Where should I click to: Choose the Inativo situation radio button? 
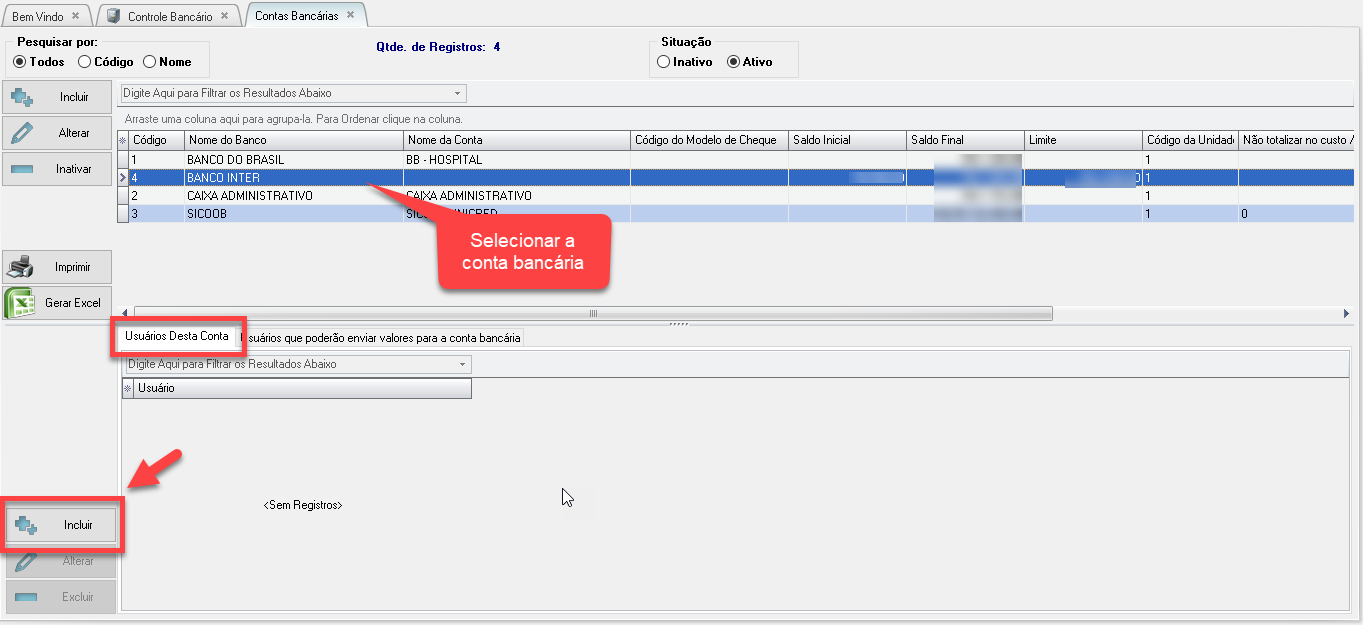click(663, 62)
